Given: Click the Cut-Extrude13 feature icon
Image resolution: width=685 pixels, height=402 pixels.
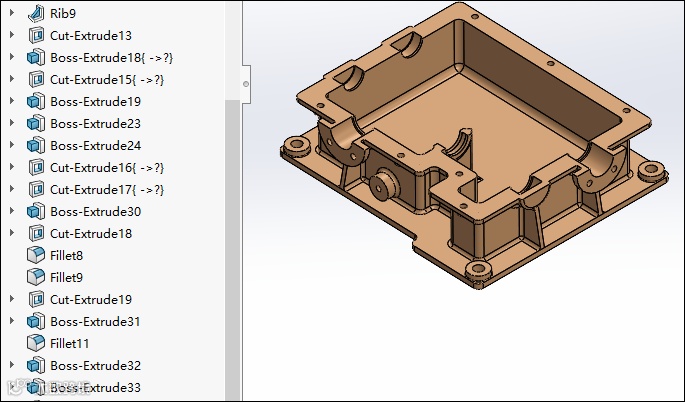Looking at the screenshot, I should [x=36, y=35].
